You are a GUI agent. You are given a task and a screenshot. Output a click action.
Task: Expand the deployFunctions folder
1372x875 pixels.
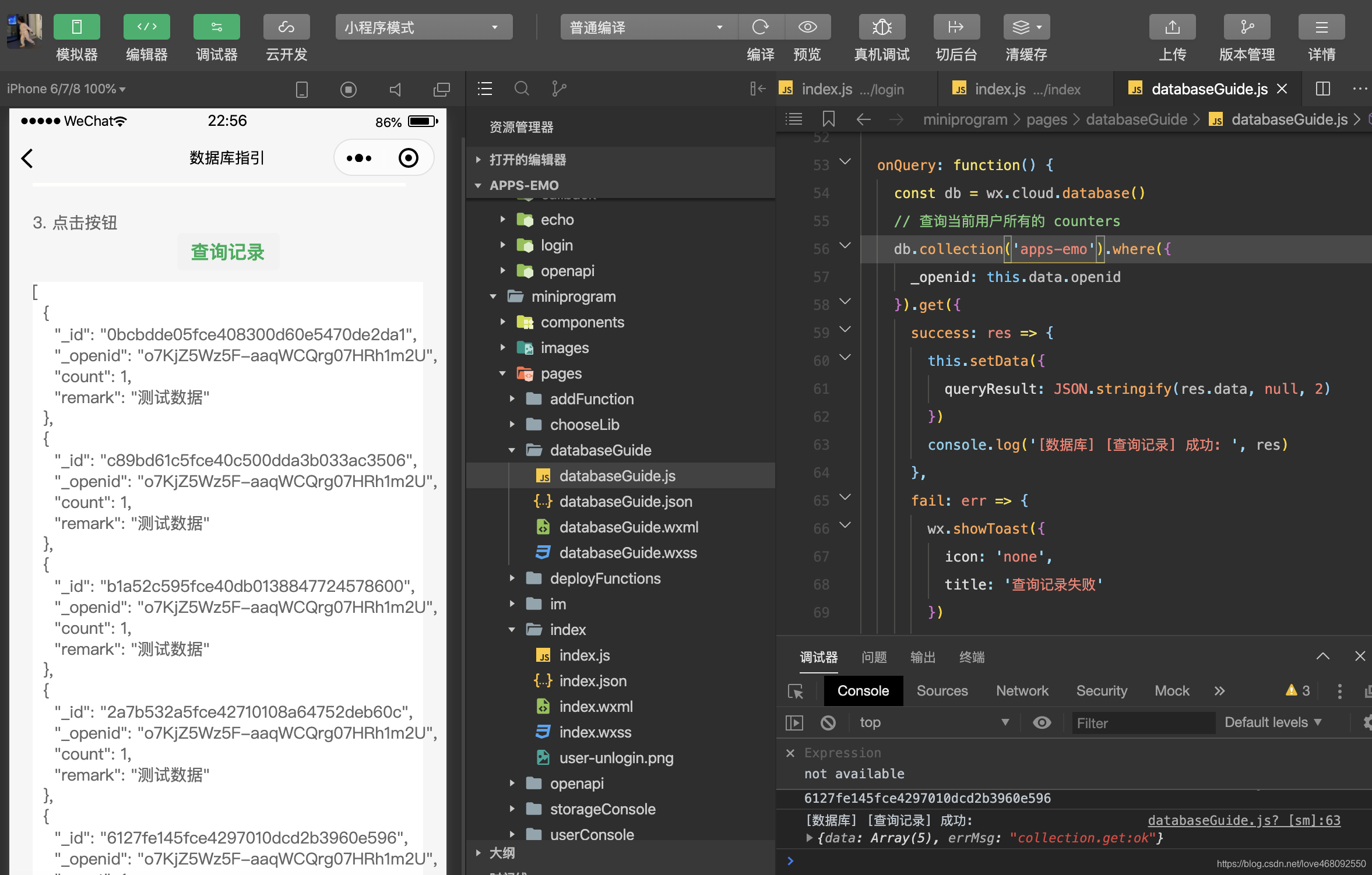[605, 578]
